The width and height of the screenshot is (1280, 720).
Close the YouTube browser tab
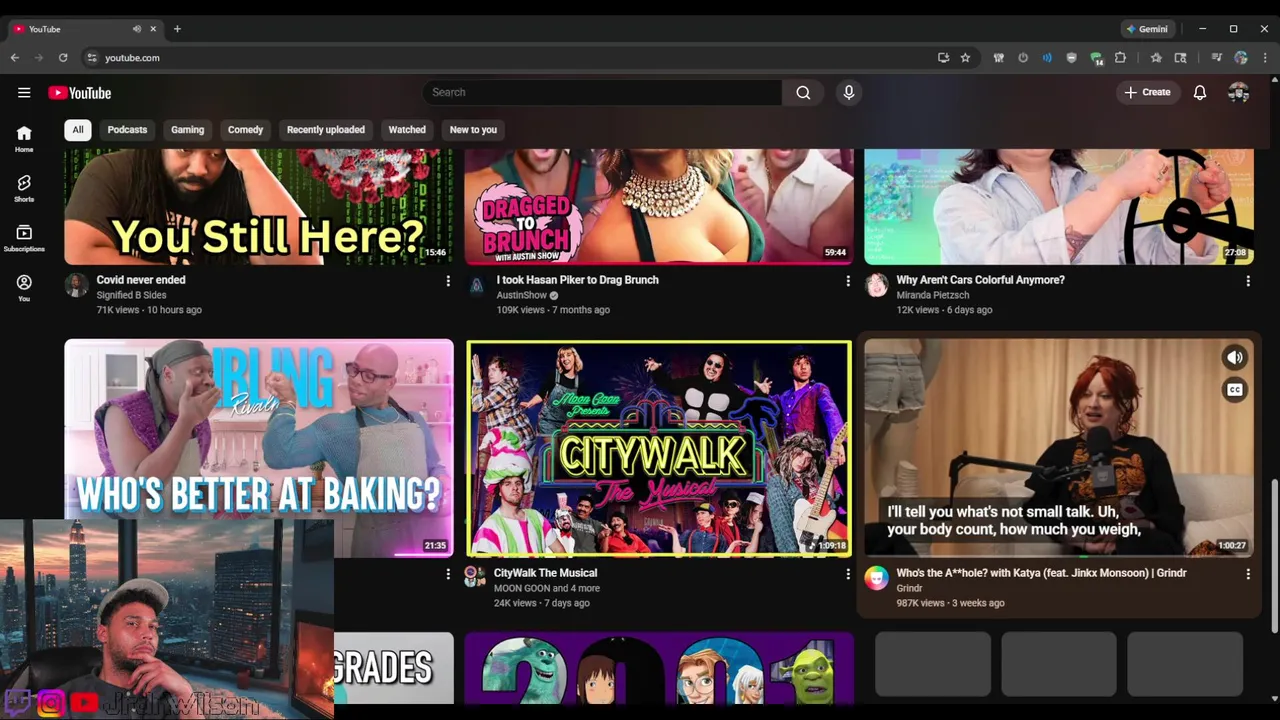coord(153,29)
